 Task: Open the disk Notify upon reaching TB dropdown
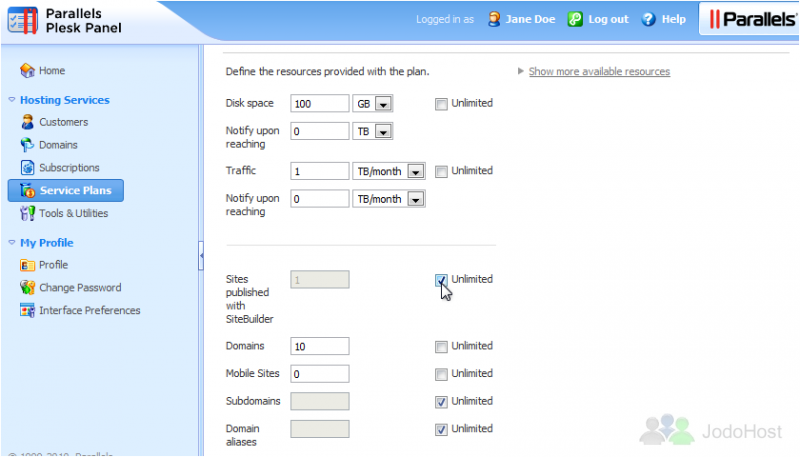point(372,131)
